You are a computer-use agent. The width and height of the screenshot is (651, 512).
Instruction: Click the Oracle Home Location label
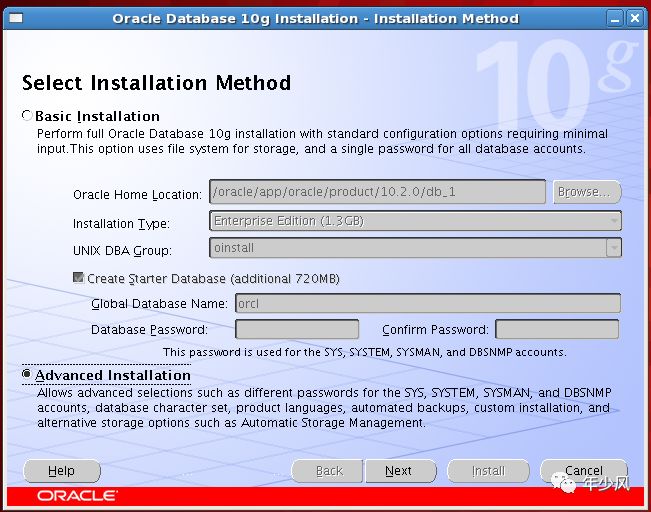pyautogui.click(x=137, y=194)
